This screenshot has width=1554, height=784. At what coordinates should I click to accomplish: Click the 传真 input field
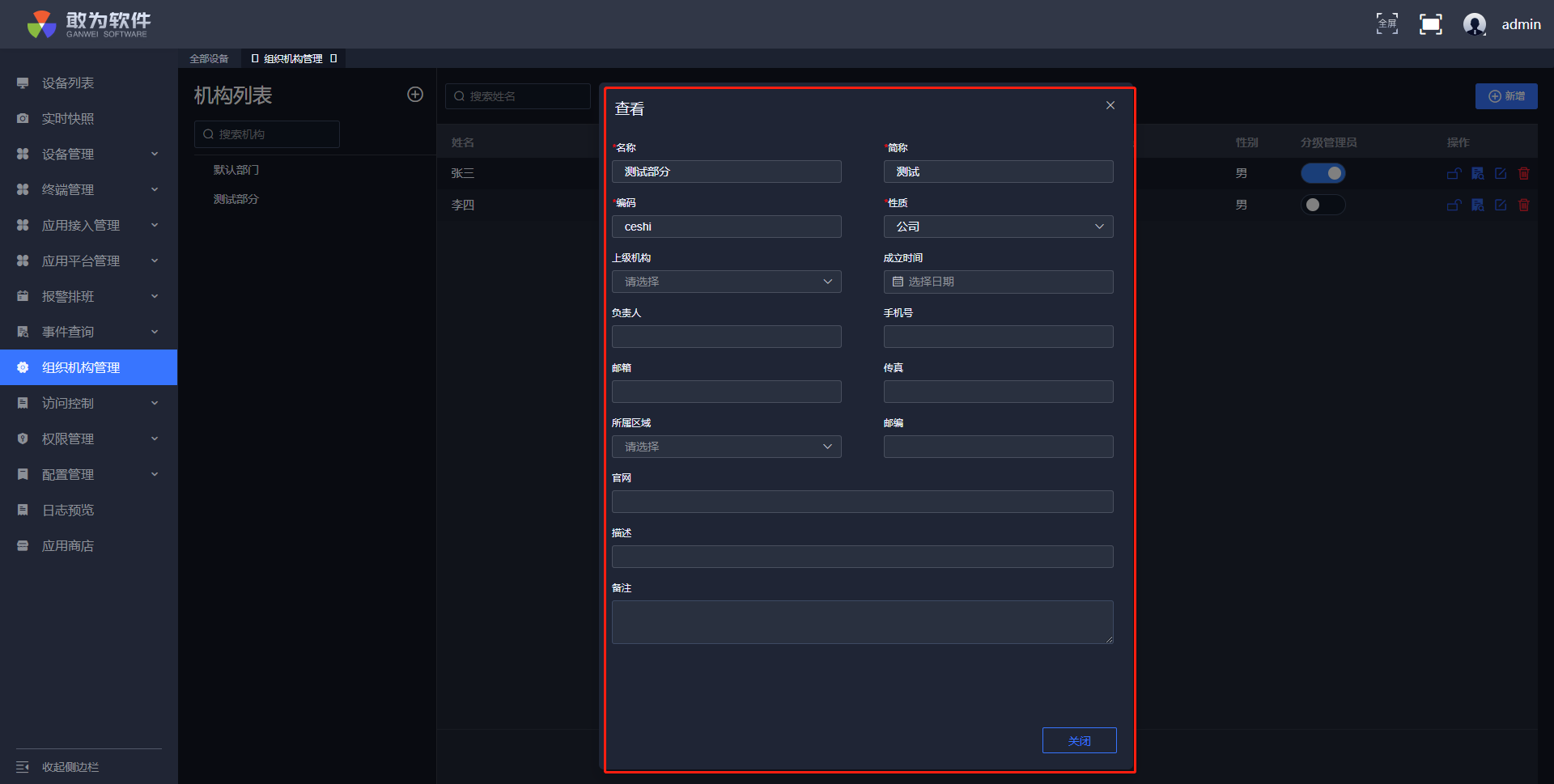998,392
